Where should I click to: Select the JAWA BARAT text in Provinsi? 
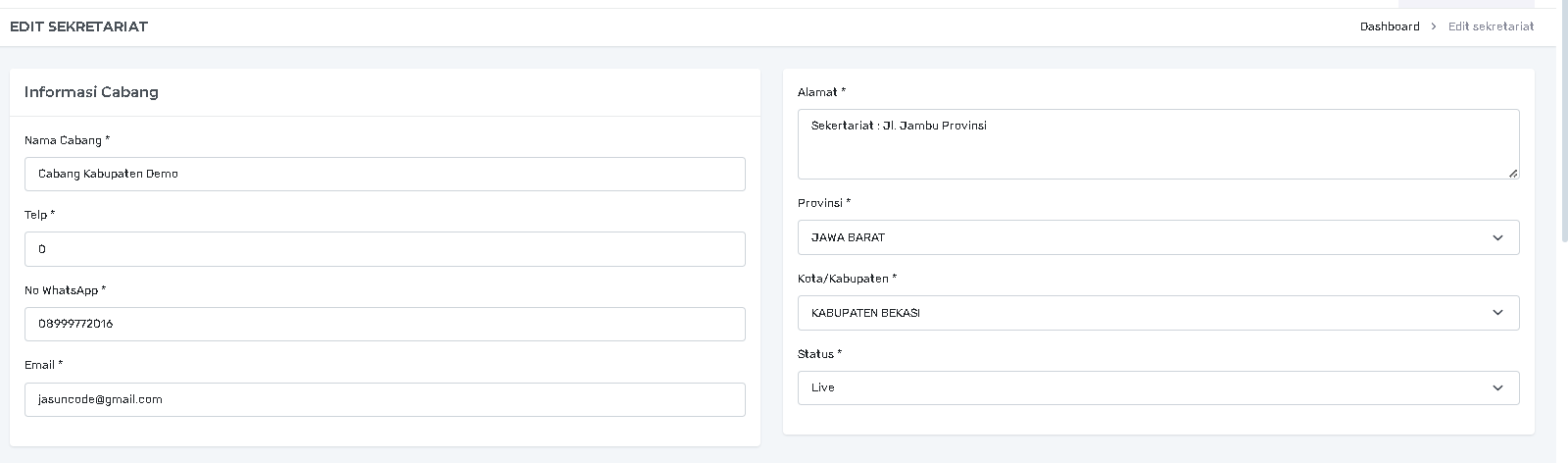pos(848,237)
